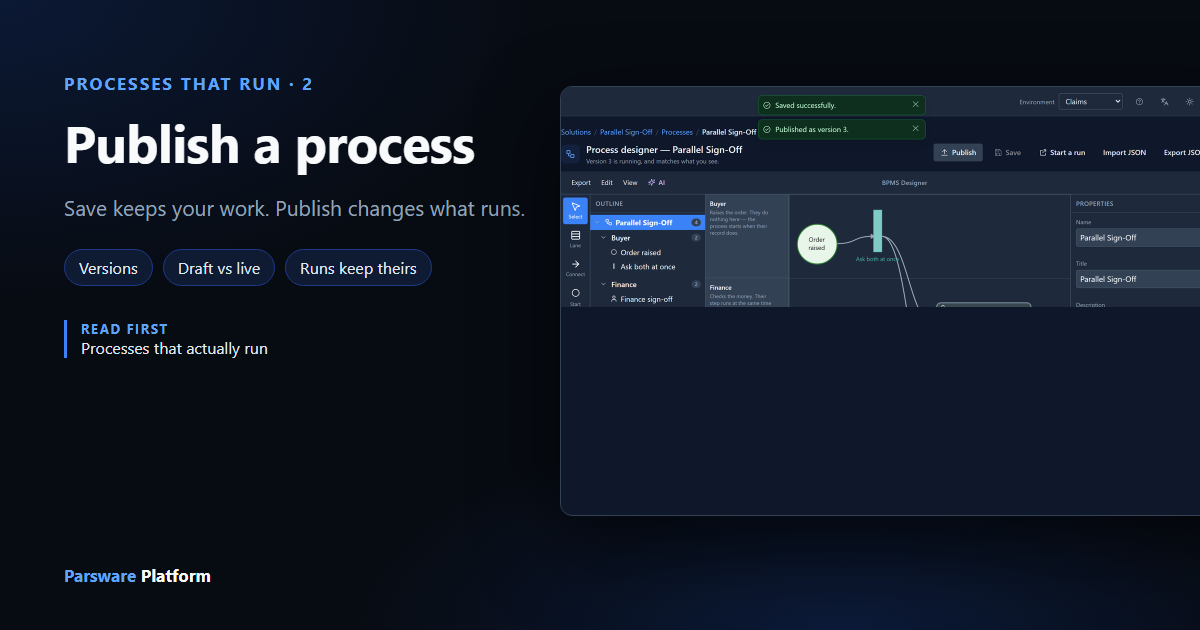Click the Start a run button
This screenshot has height=630, width=1200.
[x=1062, y=152]
